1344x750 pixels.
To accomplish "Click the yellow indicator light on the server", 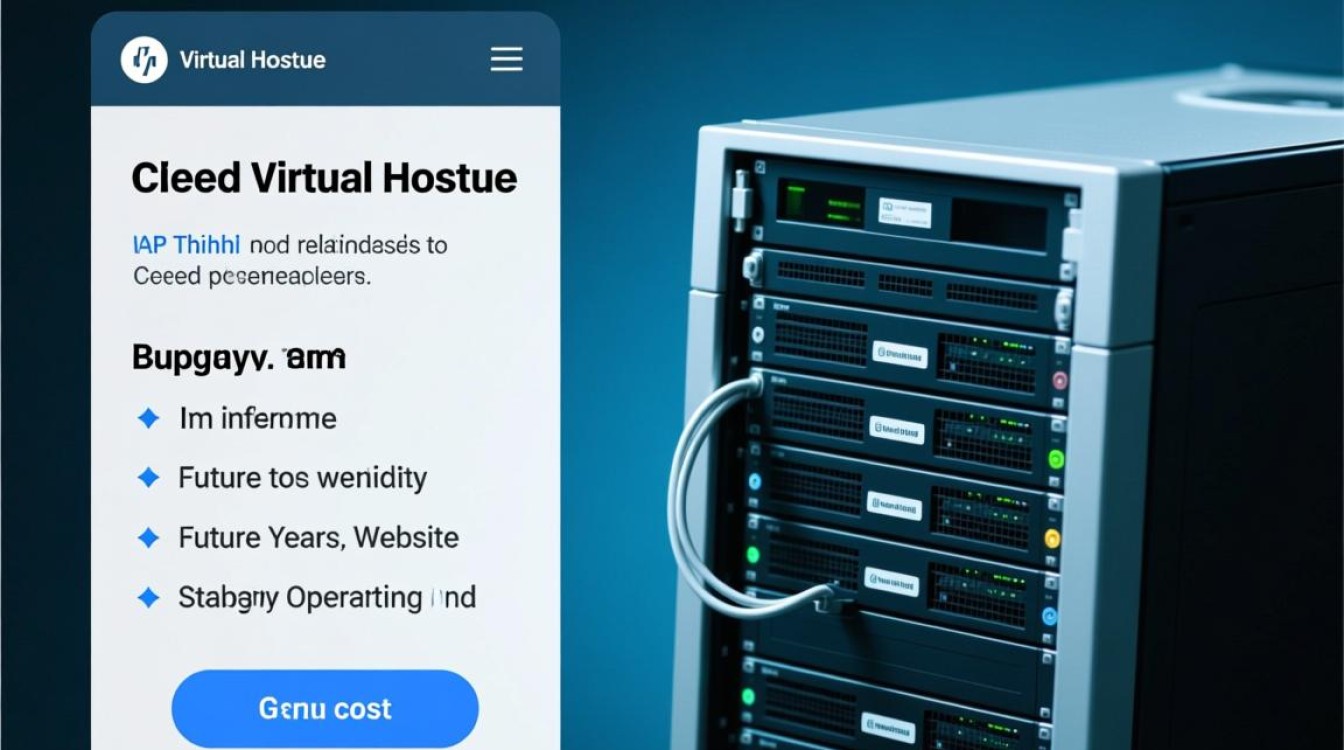I will 1051,539.
